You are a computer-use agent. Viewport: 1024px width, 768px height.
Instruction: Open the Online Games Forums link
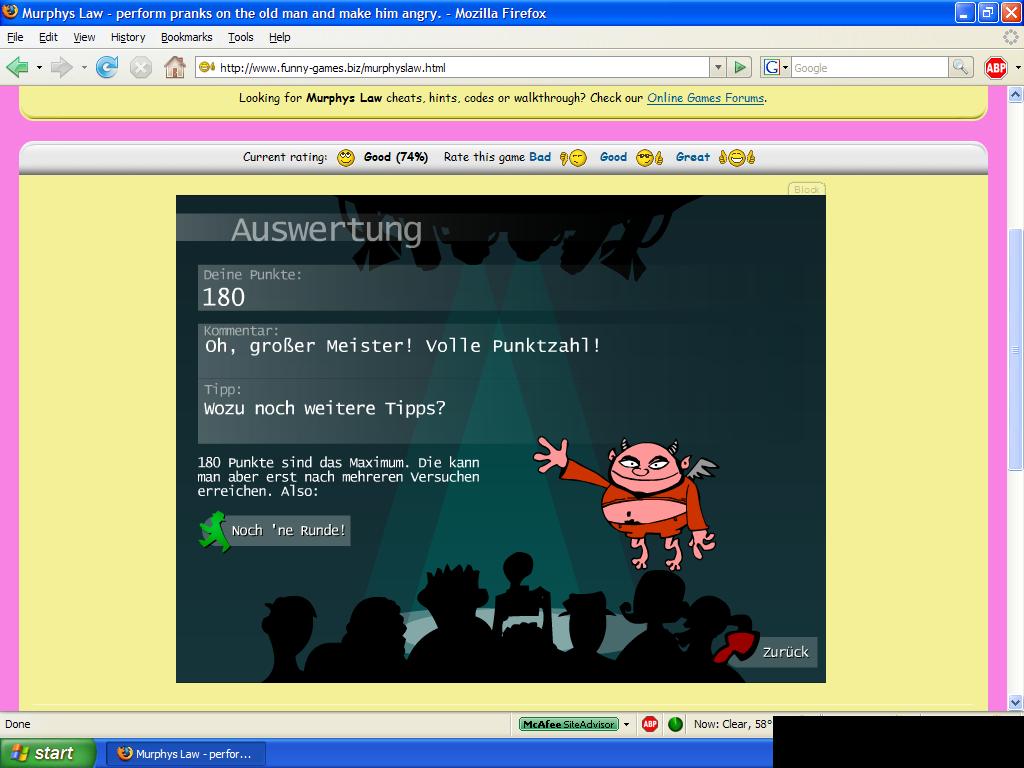tap(705, 98)
